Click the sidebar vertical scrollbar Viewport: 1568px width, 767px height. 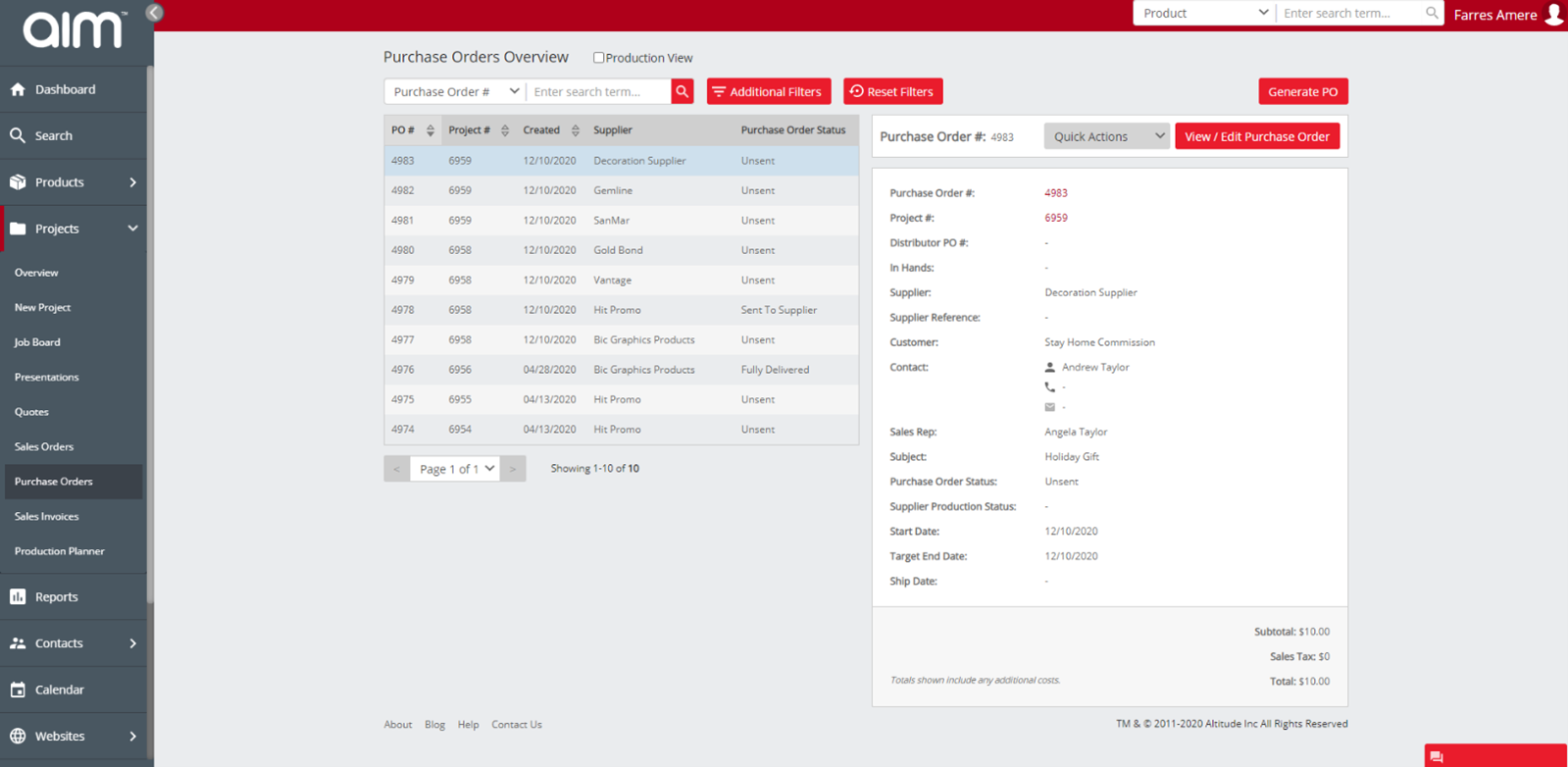pyautogui.click(x=149, y=333)
